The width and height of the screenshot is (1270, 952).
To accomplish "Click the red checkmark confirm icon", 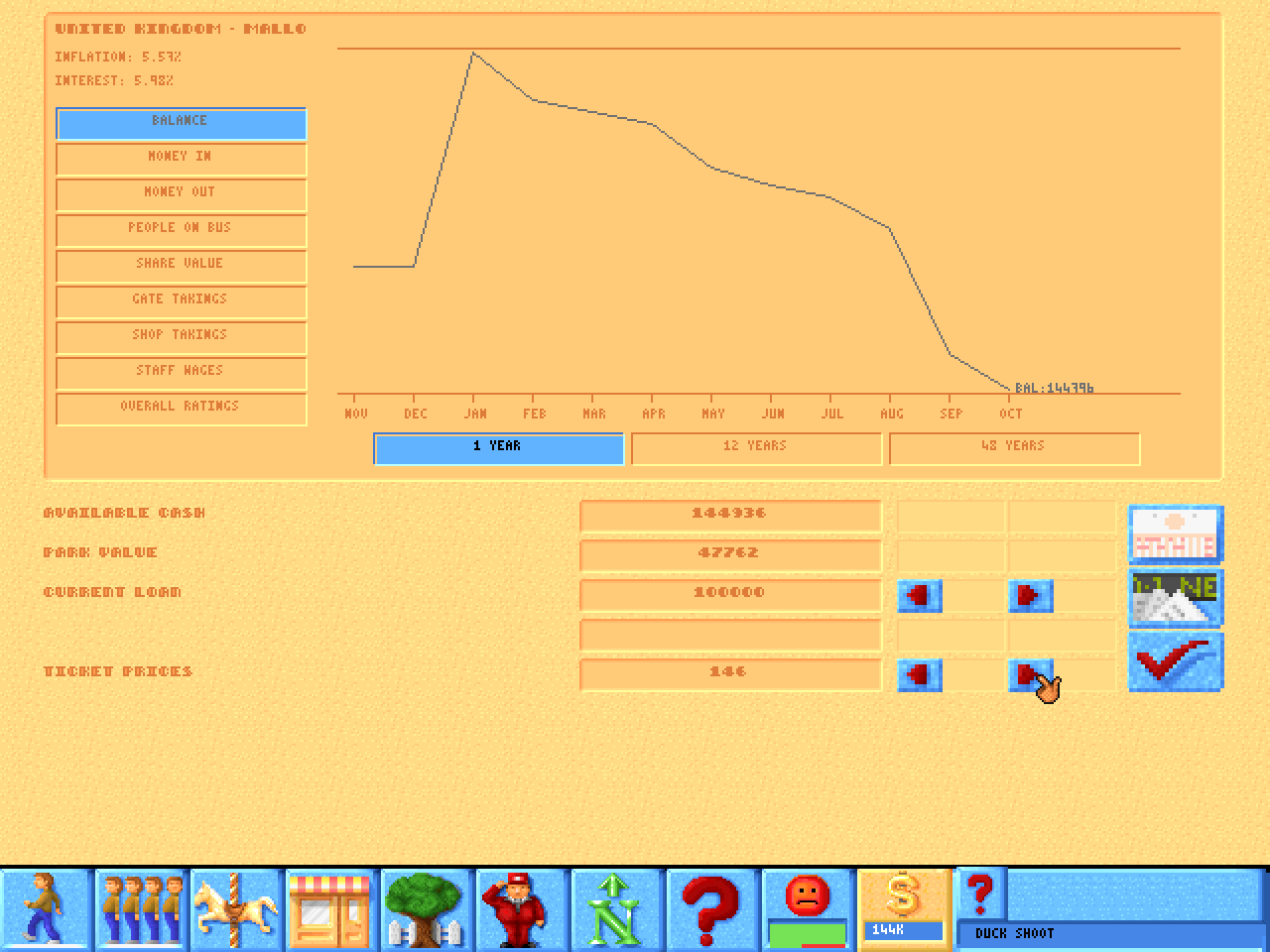I will point(1176,661).
